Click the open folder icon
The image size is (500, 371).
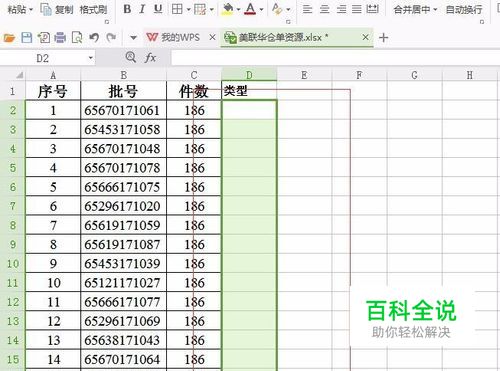click(x=9, y=38)
